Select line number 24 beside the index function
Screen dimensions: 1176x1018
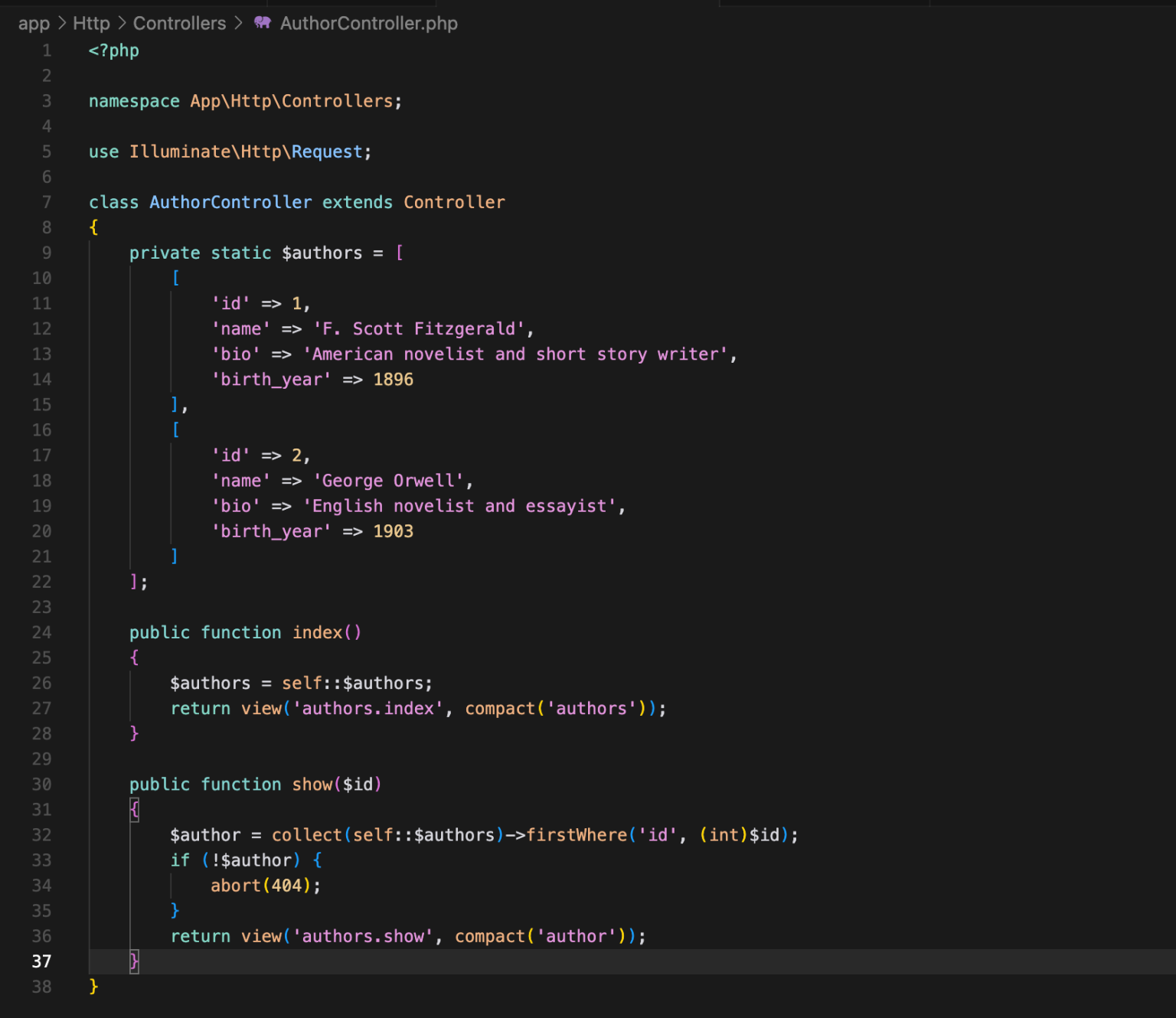42,632
